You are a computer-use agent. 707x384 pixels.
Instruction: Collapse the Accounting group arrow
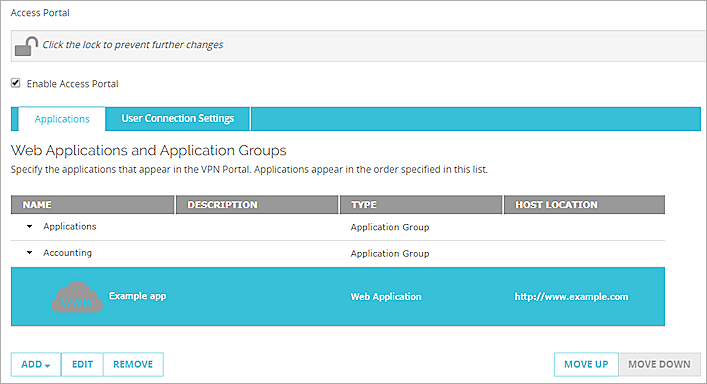pos(30,252)
